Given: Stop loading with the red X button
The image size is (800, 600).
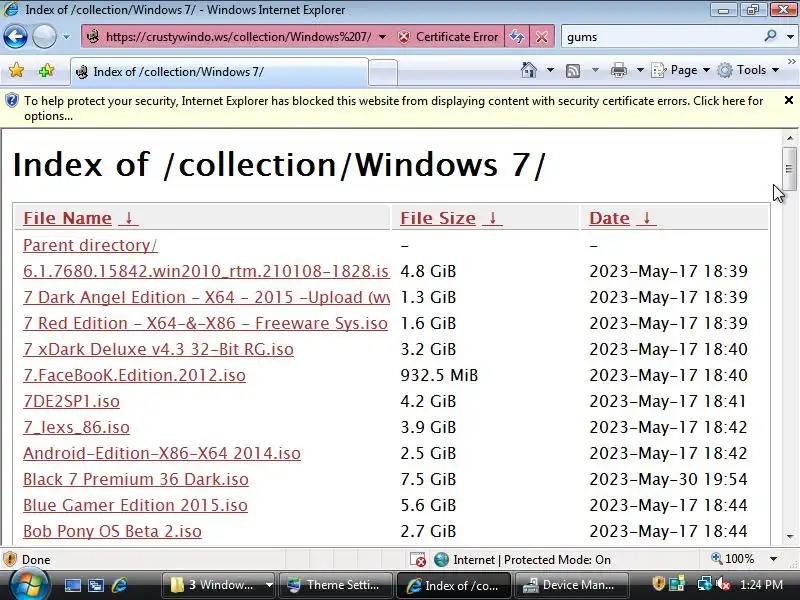Looking at the screenshot, I should pyautogui.click(x=542, y=37).
